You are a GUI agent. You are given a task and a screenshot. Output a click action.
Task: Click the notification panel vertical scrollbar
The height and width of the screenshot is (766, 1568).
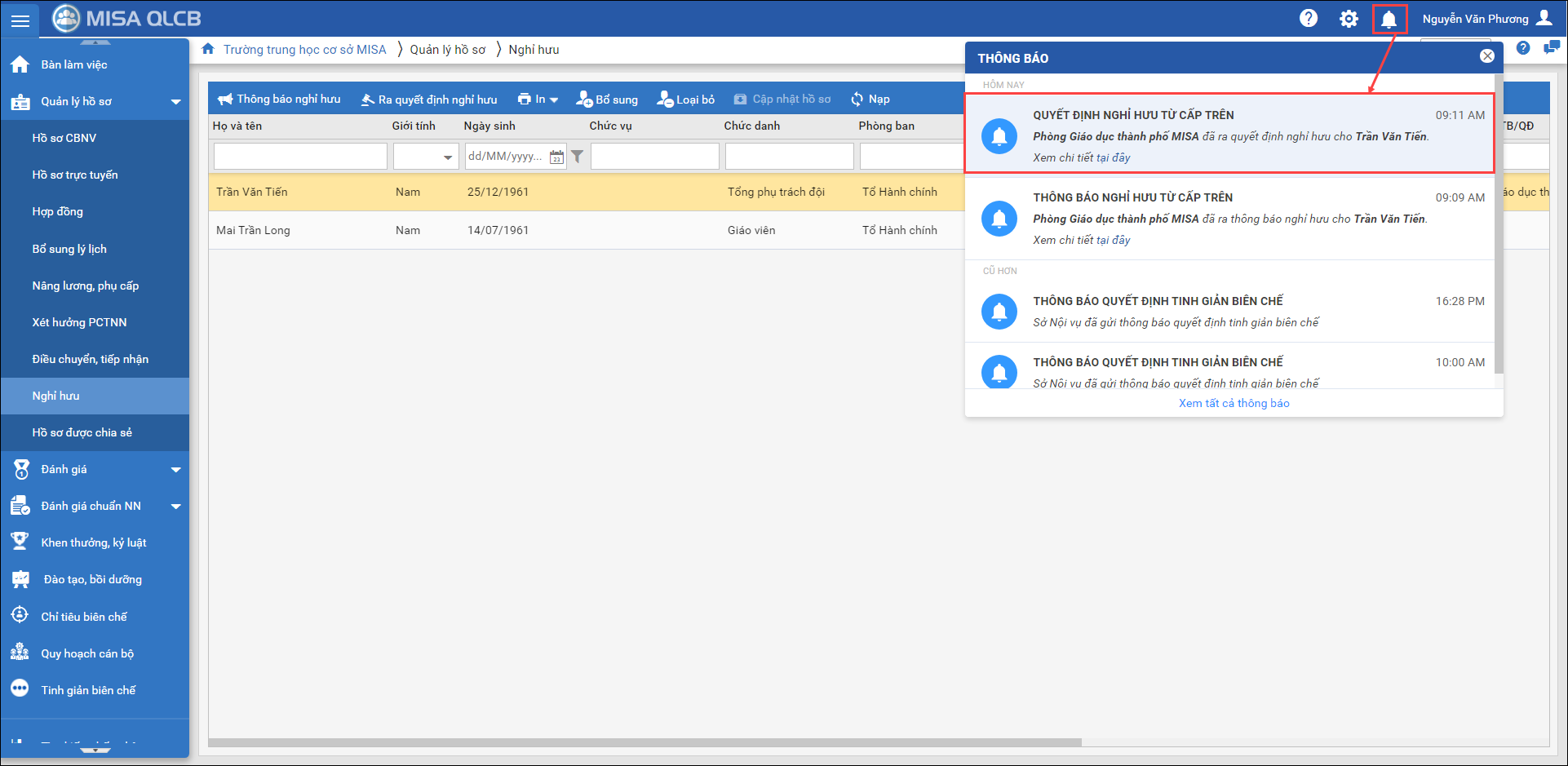pyautogui.click(x=1499, y=228)
